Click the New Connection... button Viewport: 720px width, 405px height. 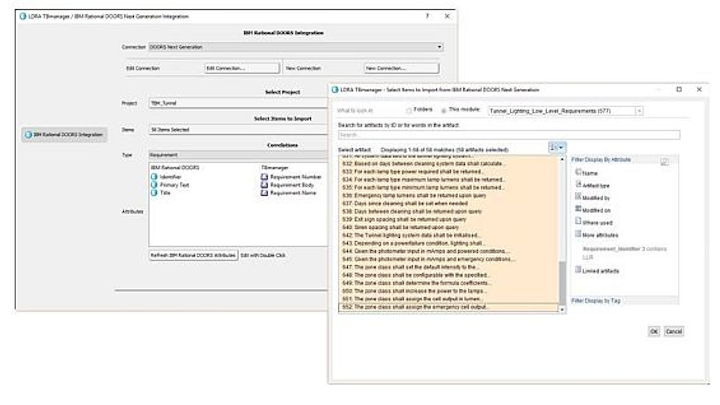coord(401,68)
